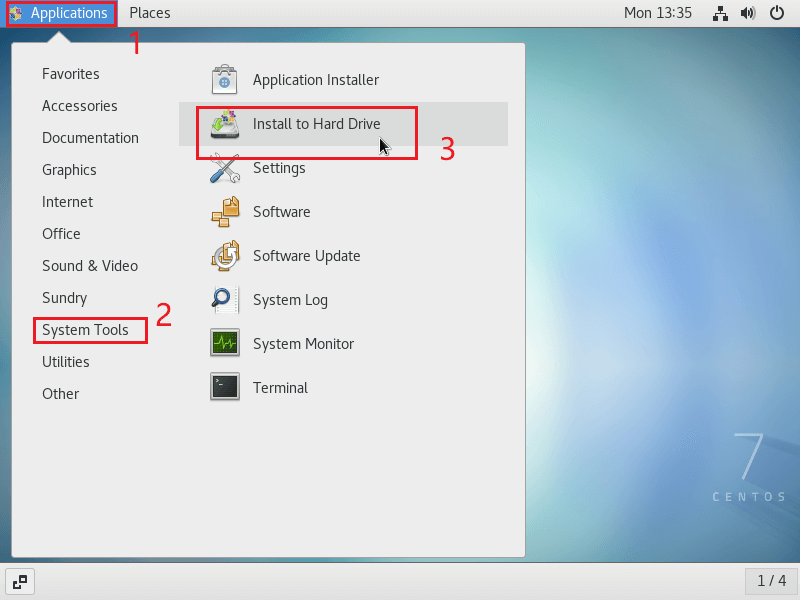
Task: Open the Settings wrench and screwdriver icon
Action: click(225, 168)
